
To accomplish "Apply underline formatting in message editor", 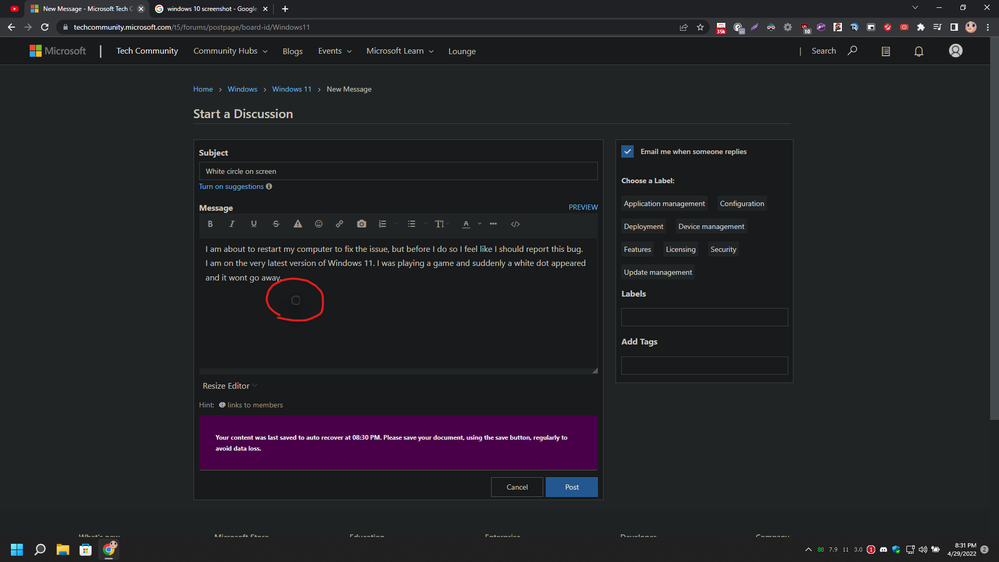I will [x=254, y=224].
